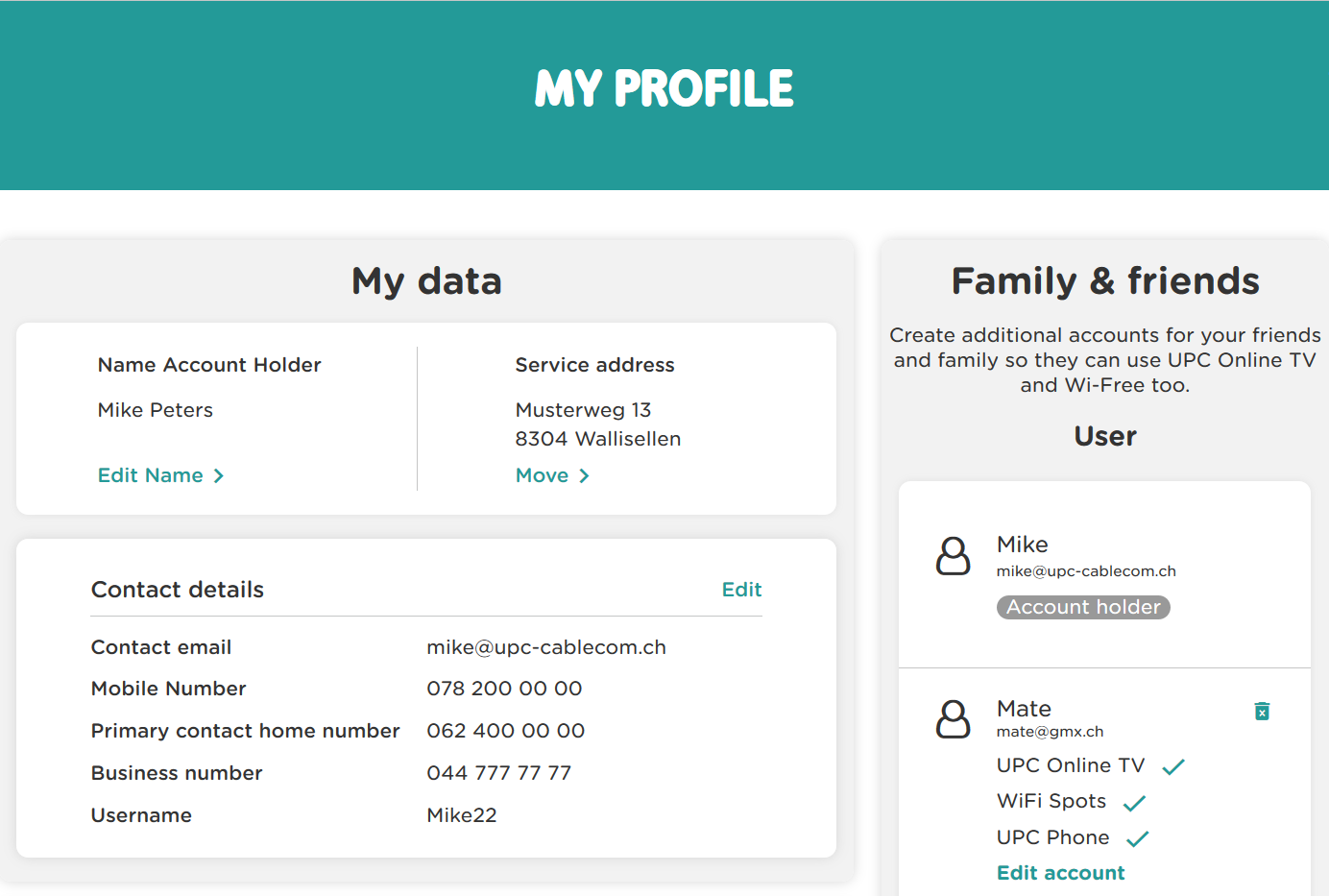Click the UPC Phone checkmark
1329x896 pixels.
[1137, 838]
